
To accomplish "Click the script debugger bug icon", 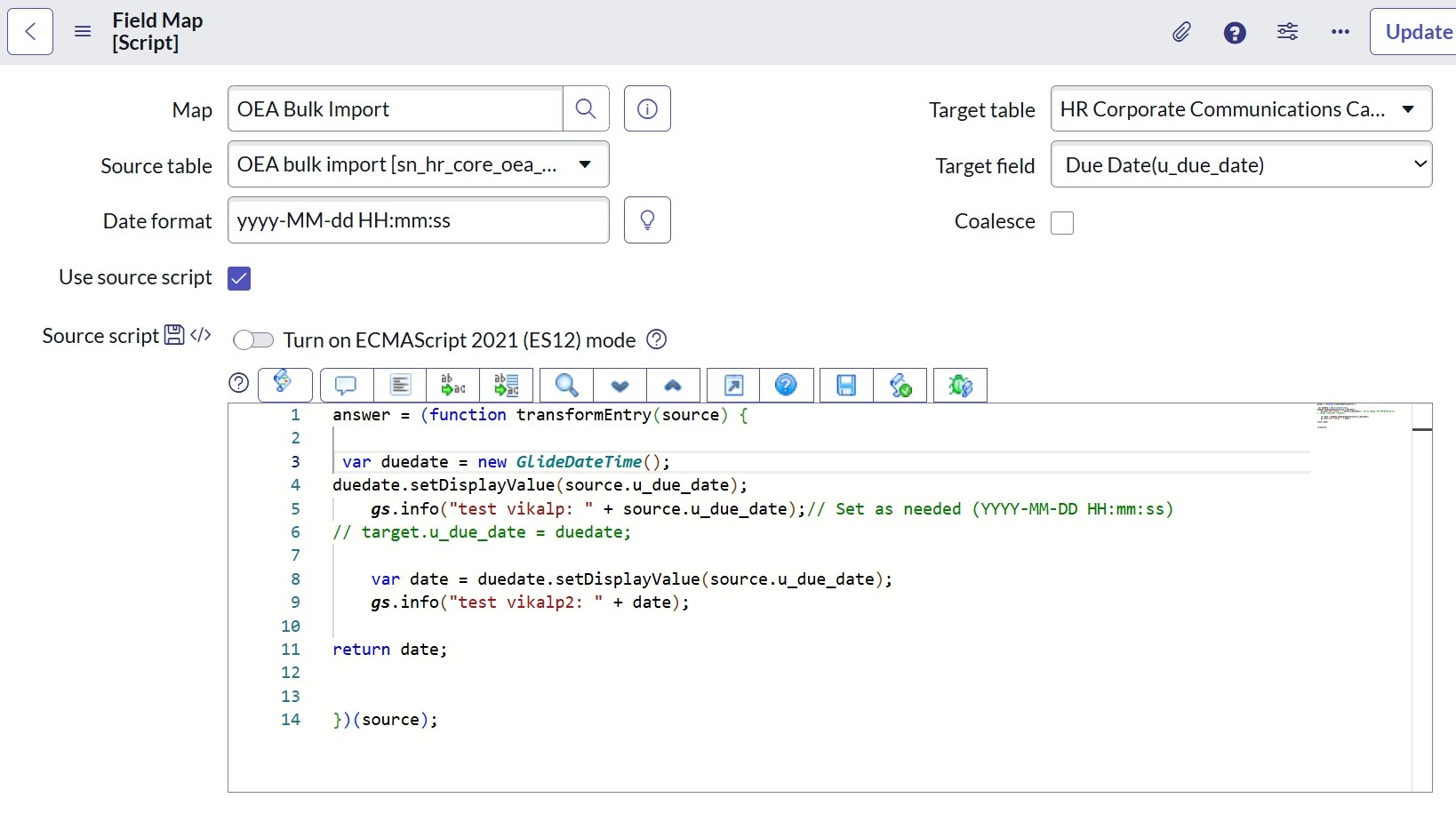I will (960, 386).
